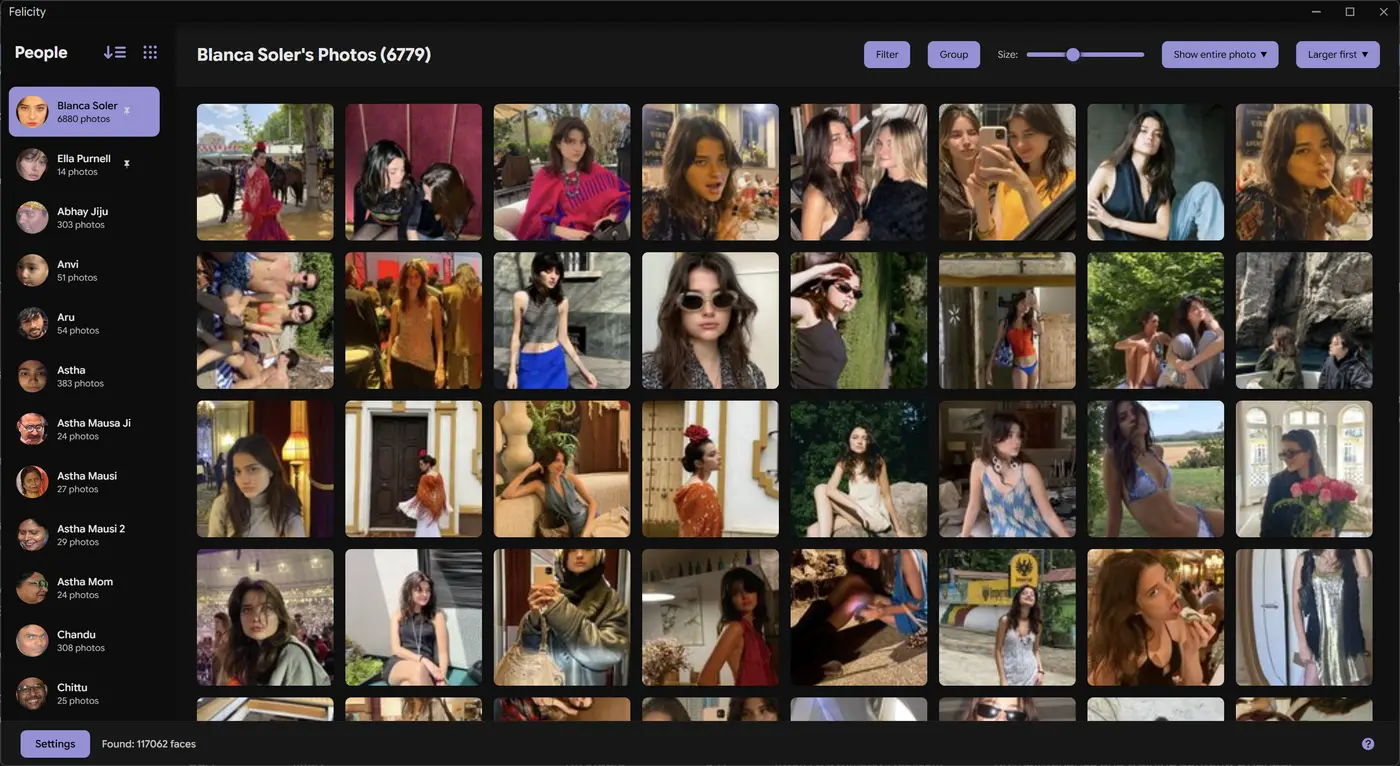Open thumbnail of silver sequin dress

pos(1304,617)
